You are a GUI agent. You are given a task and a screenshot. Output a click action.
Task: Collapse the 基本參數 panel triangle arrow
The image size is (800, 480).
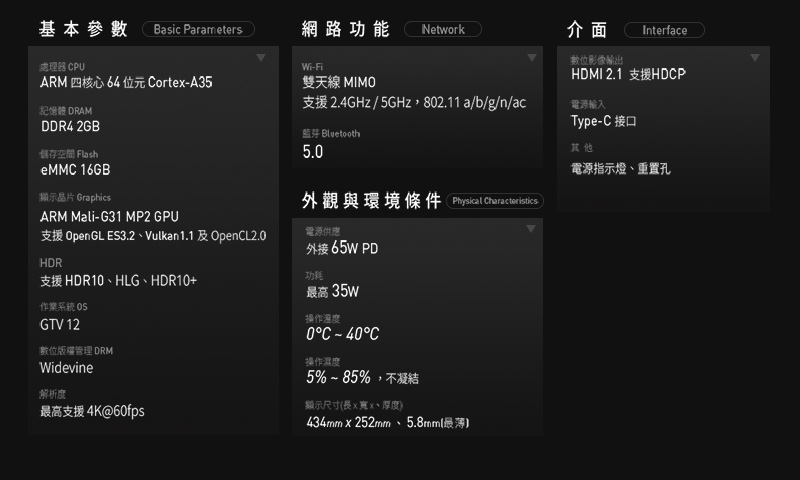(261, 57)
